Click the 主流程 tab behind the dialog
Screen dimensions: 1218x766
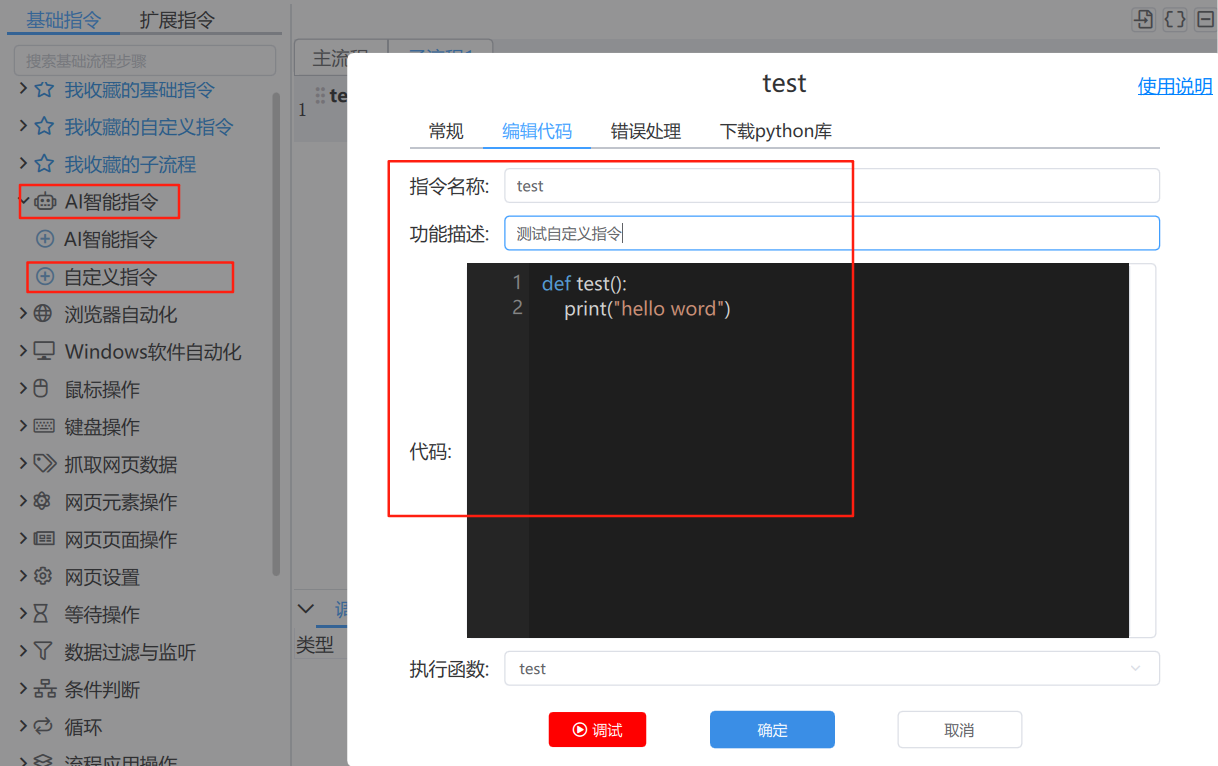tap(340, 57)
